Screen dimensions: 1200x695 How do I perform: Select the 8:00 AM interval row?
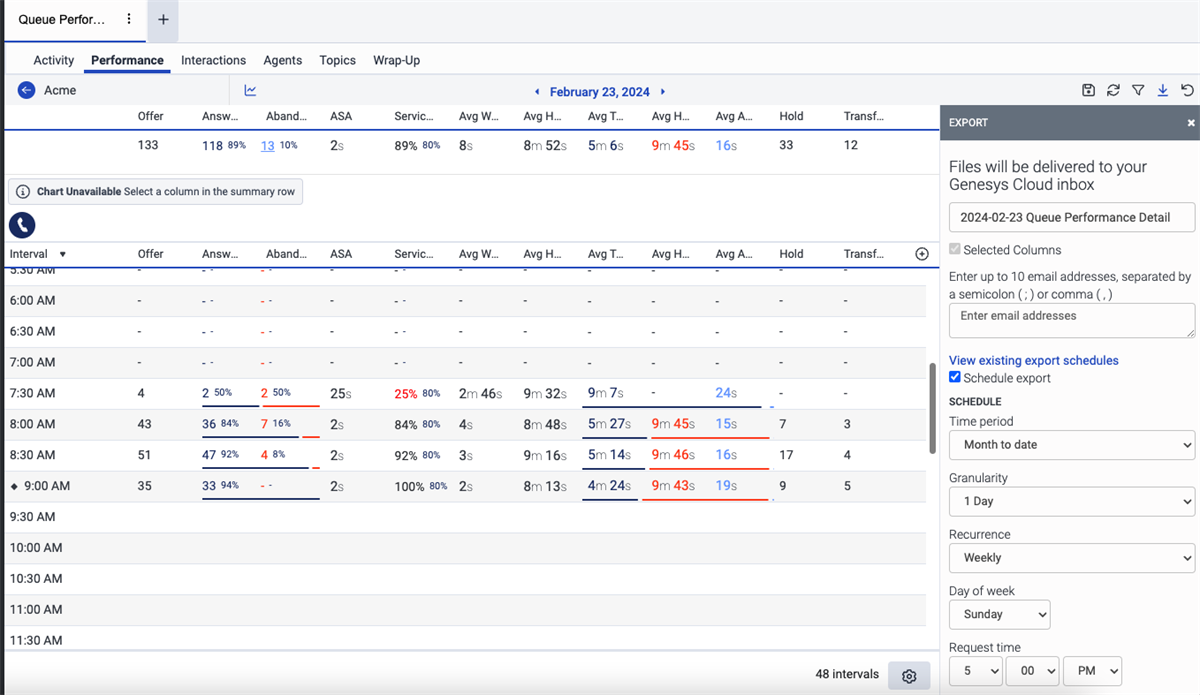(x=465, y=424)
